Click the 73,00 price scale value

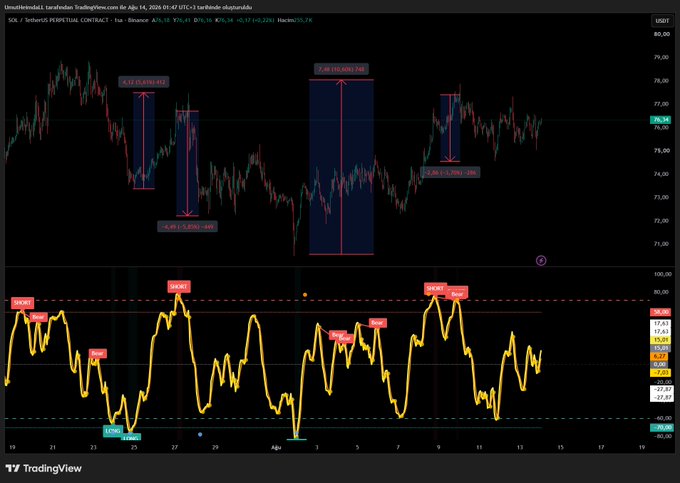pyautogui.click(x=662, y=197)
